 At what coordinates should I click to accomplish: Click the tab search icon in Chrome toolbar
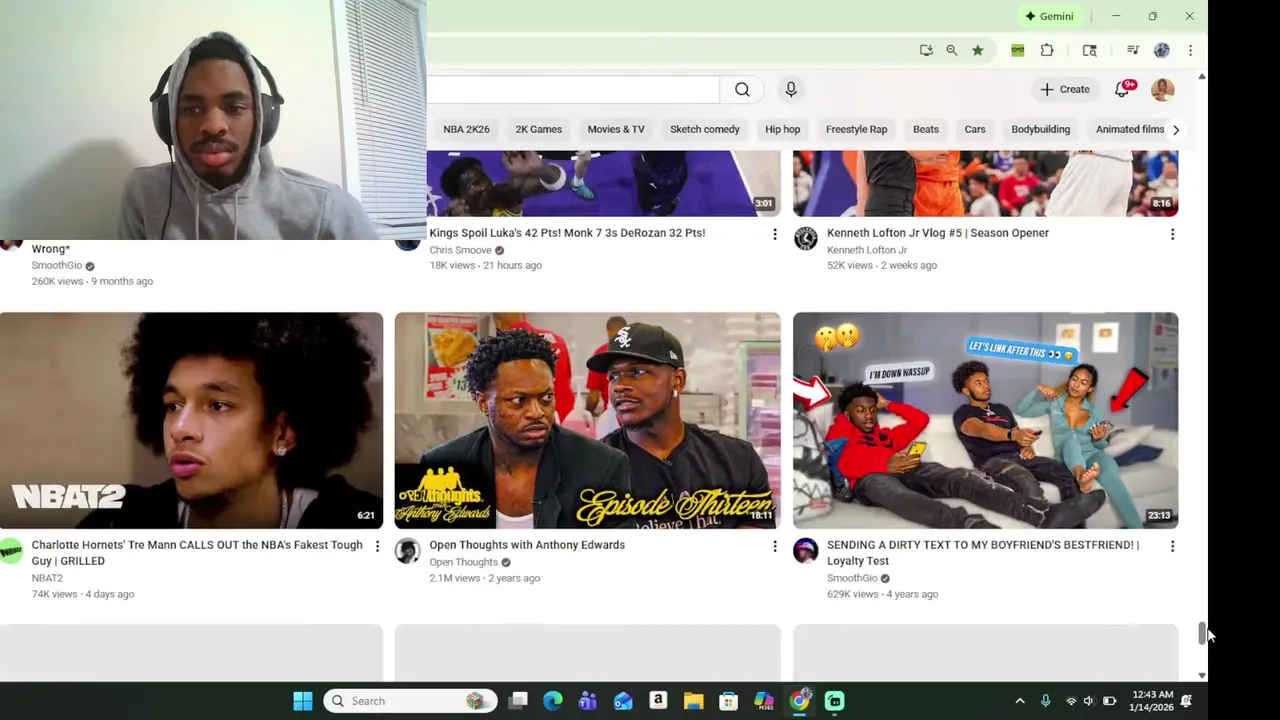coord(1090,50)
